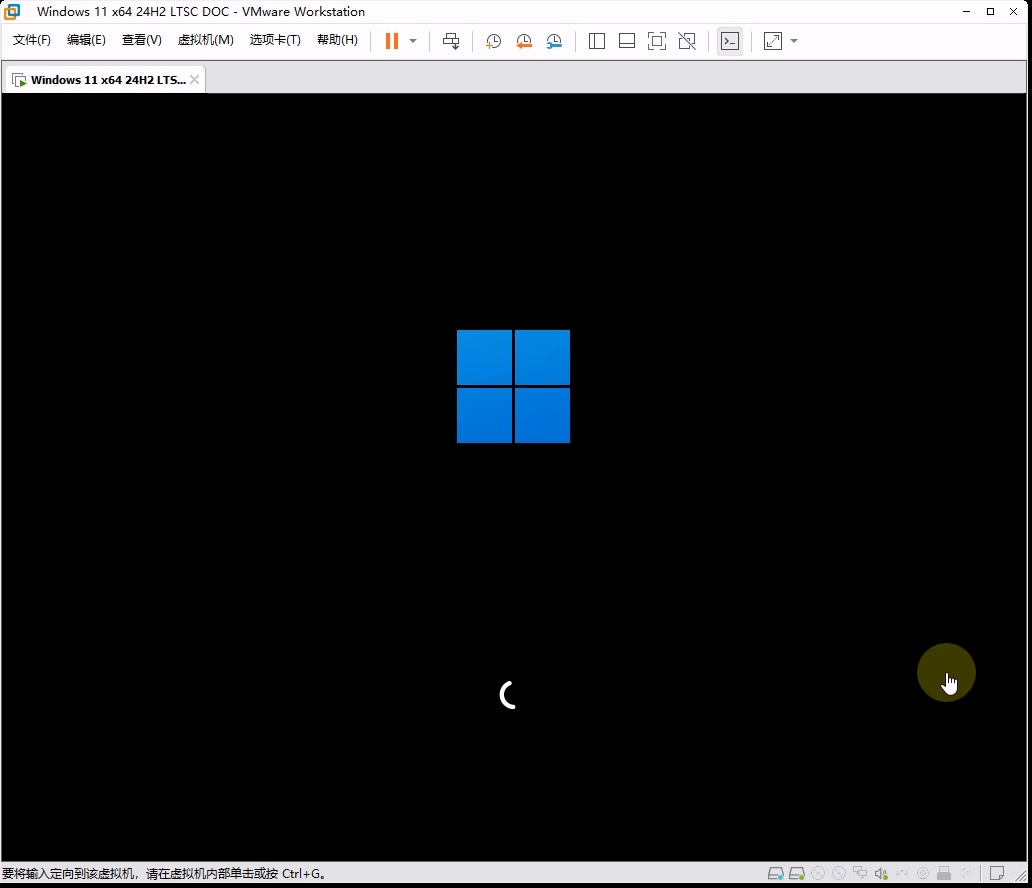Click the printer status icon
The width and height of the screenshot is (1032, 888).
coord(944,874)
